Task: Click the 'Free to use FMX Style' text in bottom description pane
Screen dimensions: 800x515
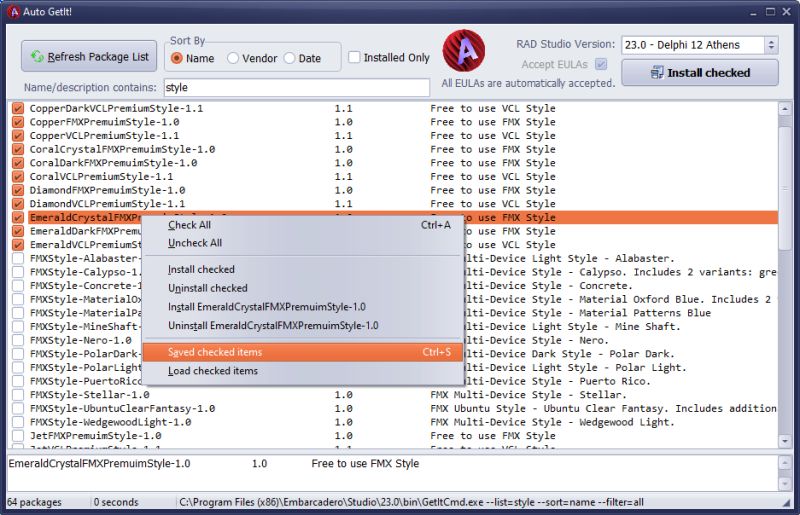Action: click(x=365, y=463)
